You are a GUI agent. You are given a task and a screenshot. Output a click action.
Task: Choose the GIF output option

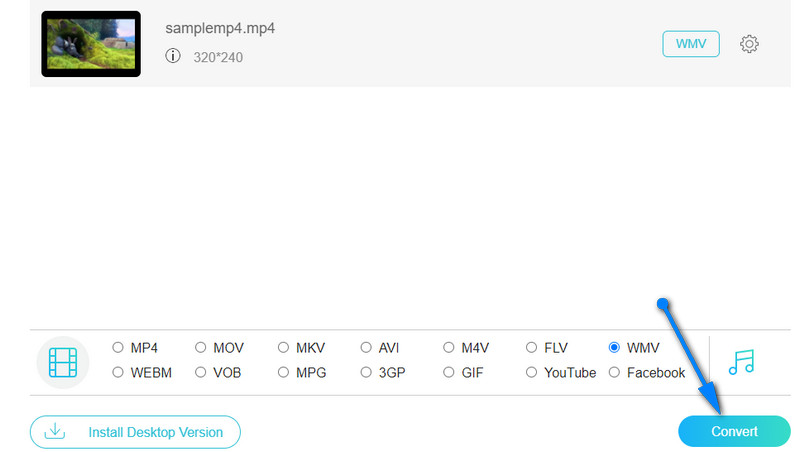pos(450,372)
